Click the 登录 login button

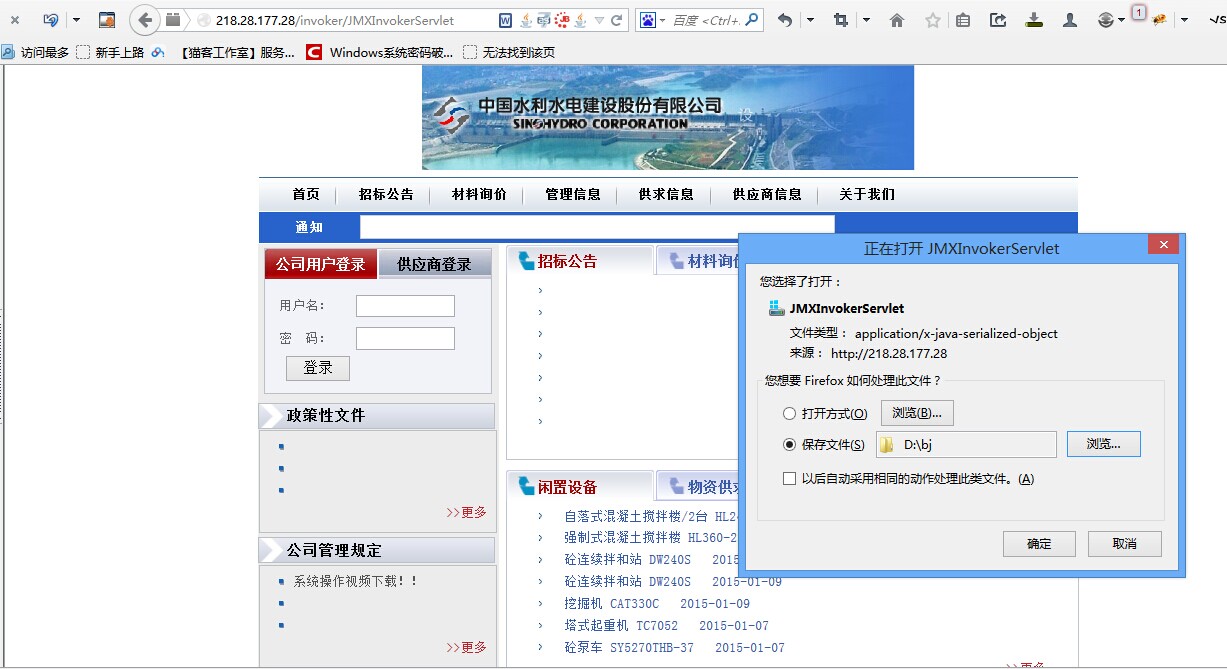318,368
